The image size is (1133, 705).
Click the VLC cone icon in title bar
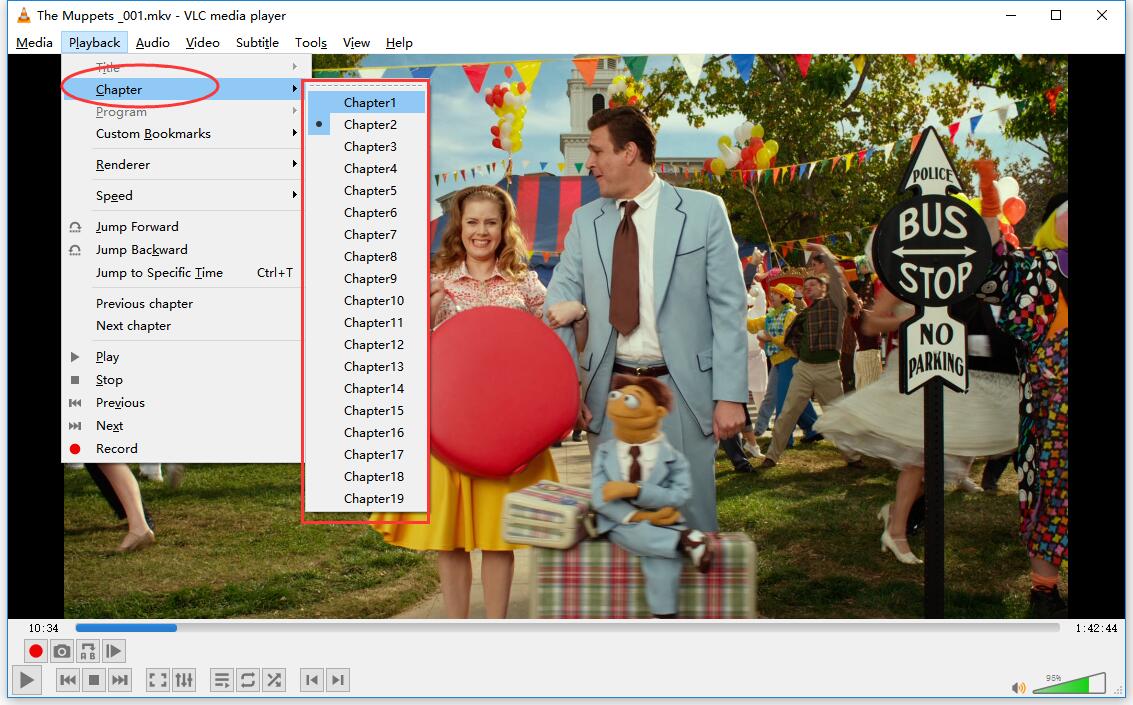(x=24, y=15)
